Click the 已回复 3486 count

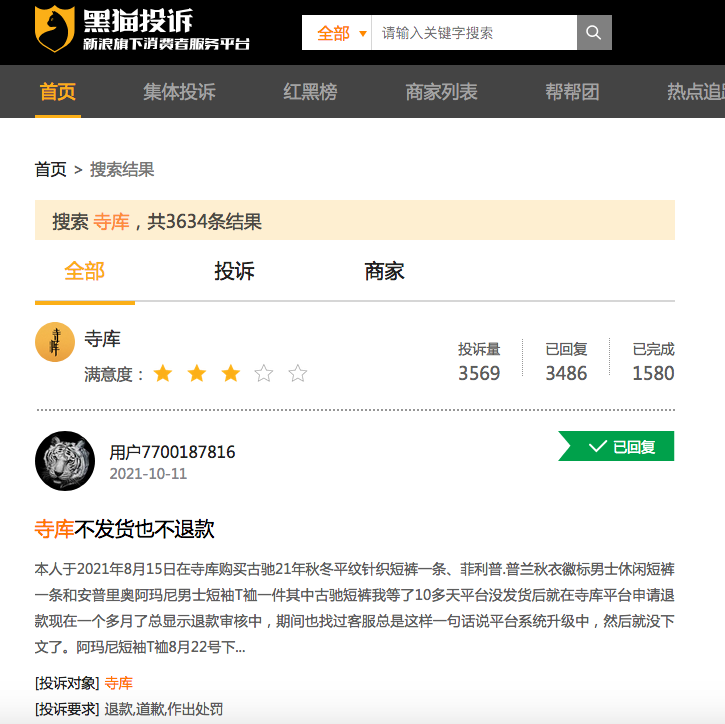coord(566,362)
